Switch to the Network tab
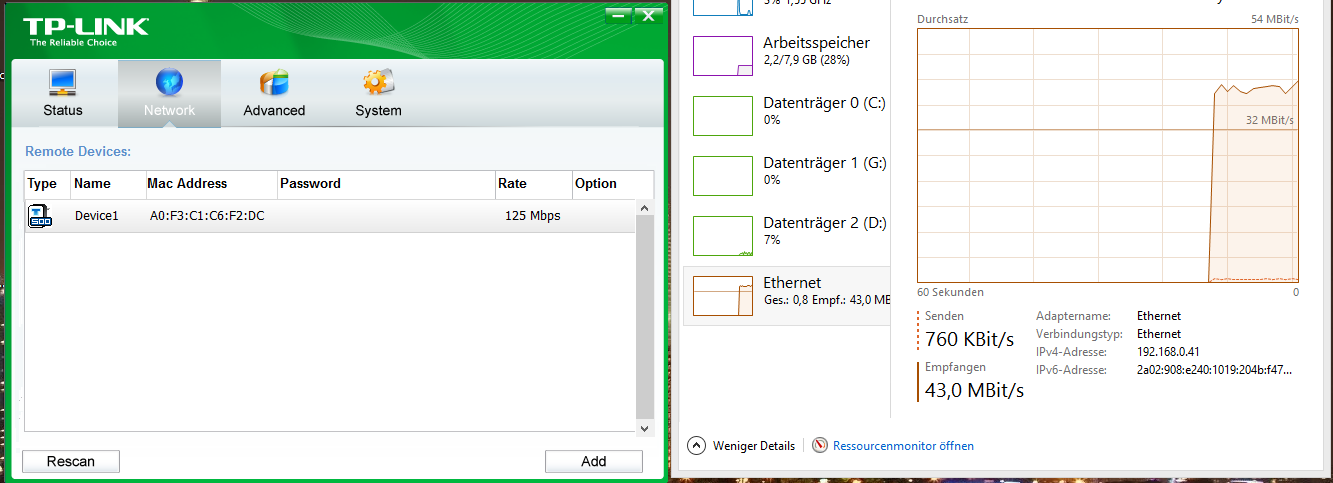Image resolution: width=1333 pixels, height=483 pixels. pyautogui.click(x=169, y=94)
